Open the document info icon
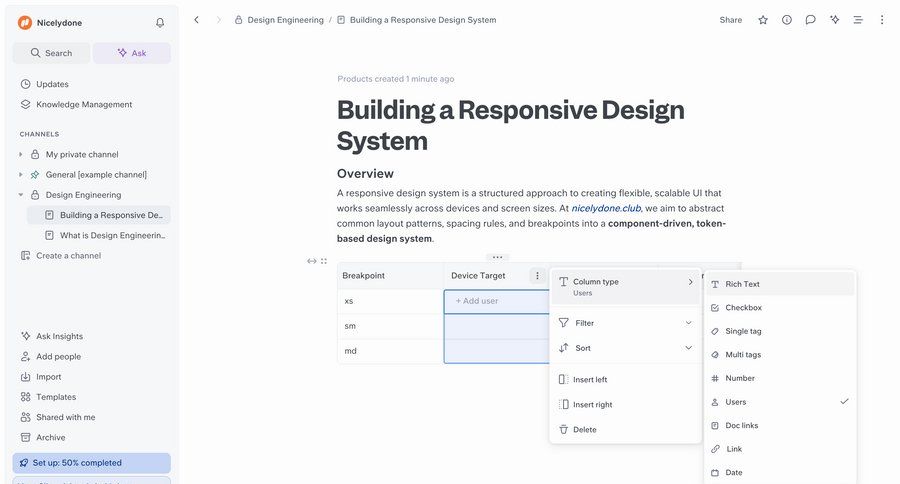 [787, 20]
